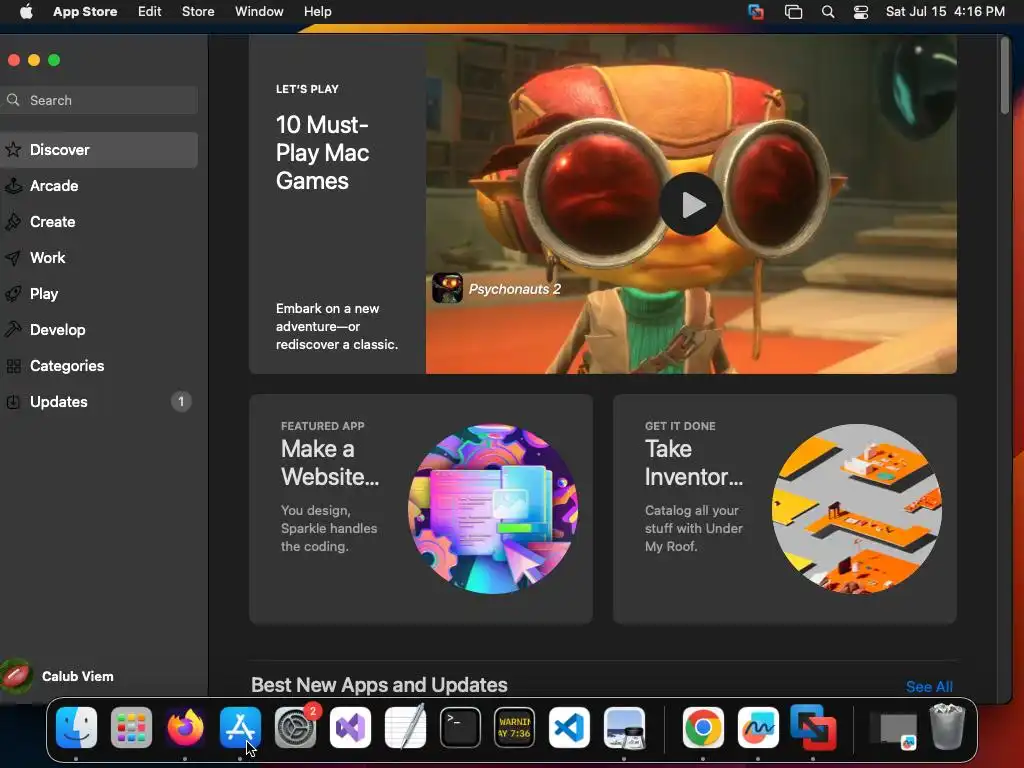
Task: Open the Calub Viem account profile
Action: tap(57, 676)
